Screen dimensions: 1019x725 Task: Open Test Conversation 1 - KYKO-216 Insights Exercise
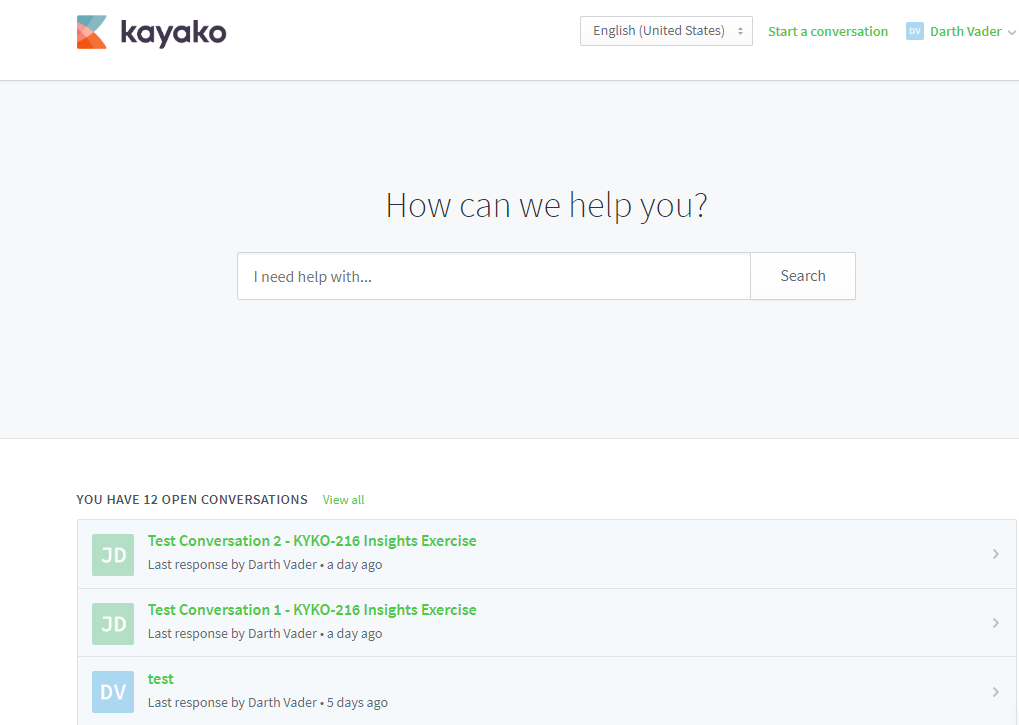[x=312, y=609]
